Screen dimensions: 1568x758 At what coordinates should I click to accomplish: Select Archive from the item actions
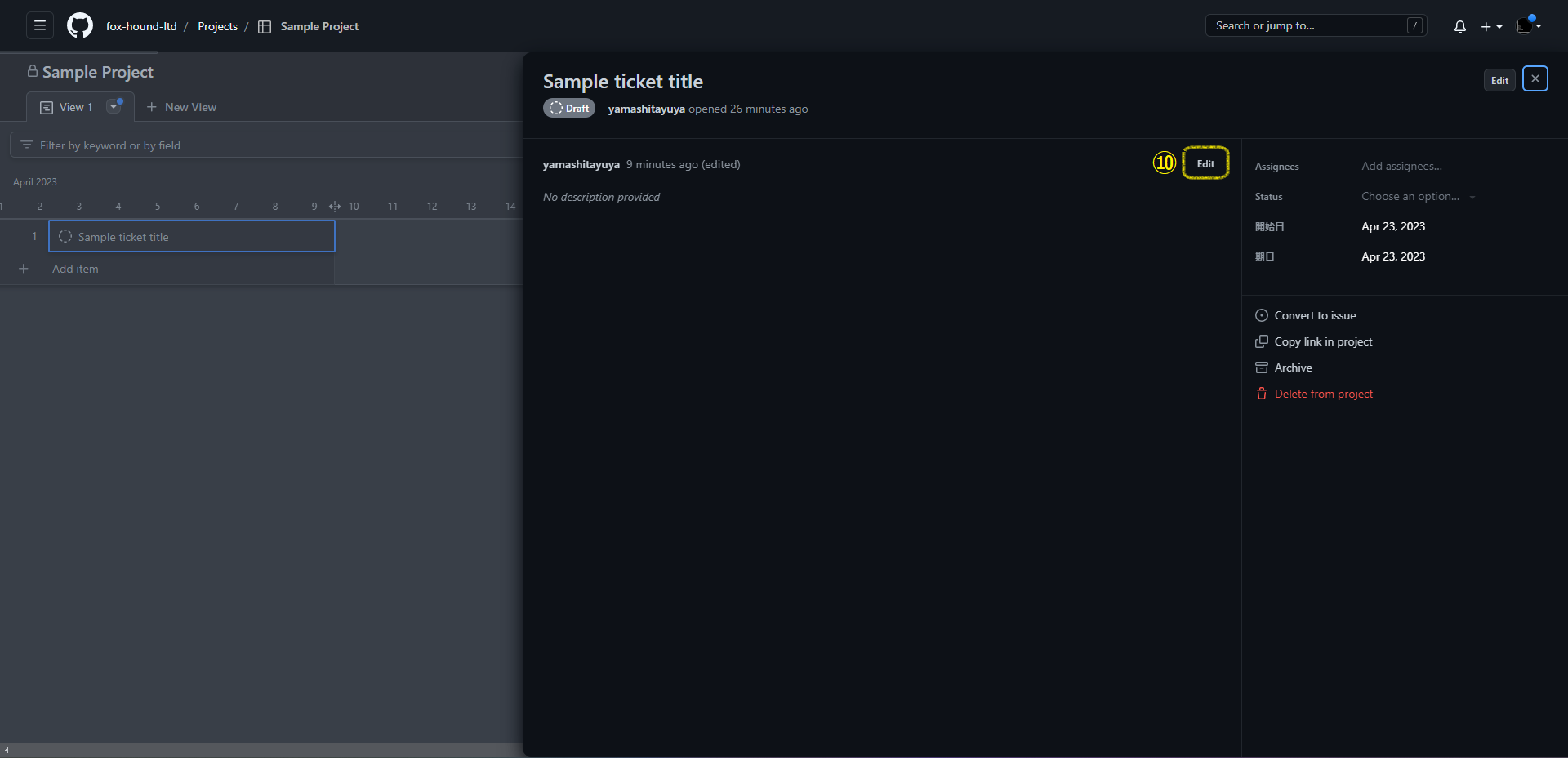tap(1293, 368)
